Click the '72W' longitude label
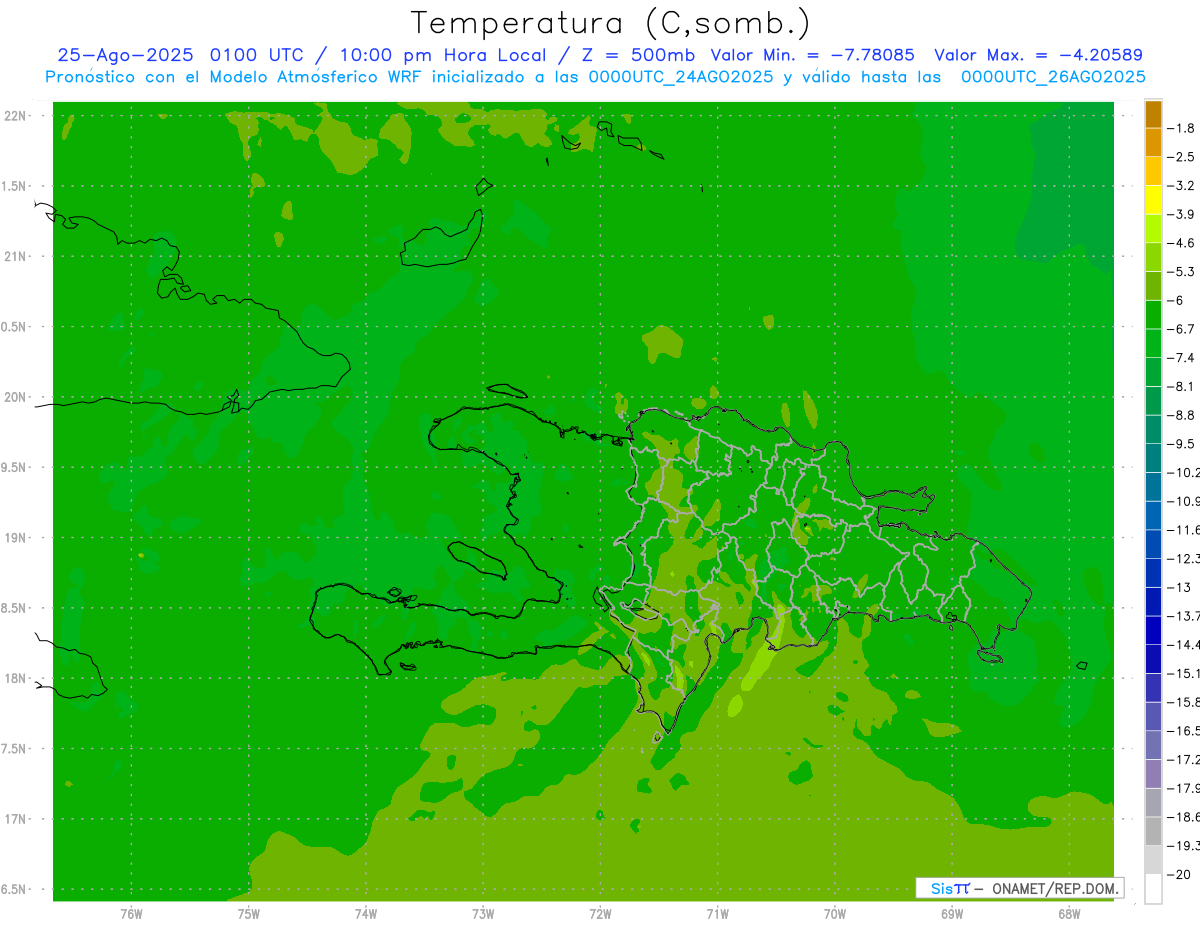The image size is (1200, 927). click(x=600, y=914)
